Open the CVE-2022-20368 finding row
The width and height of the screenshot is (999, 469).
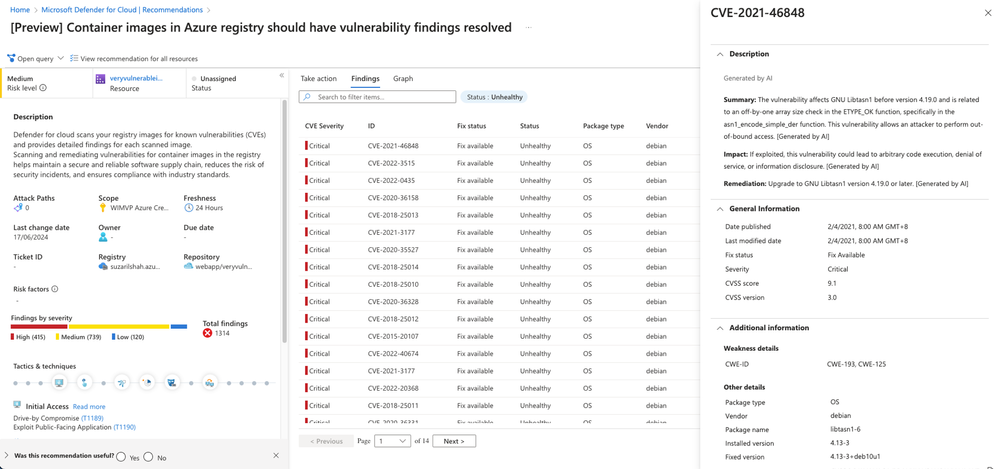coord(500,388)
